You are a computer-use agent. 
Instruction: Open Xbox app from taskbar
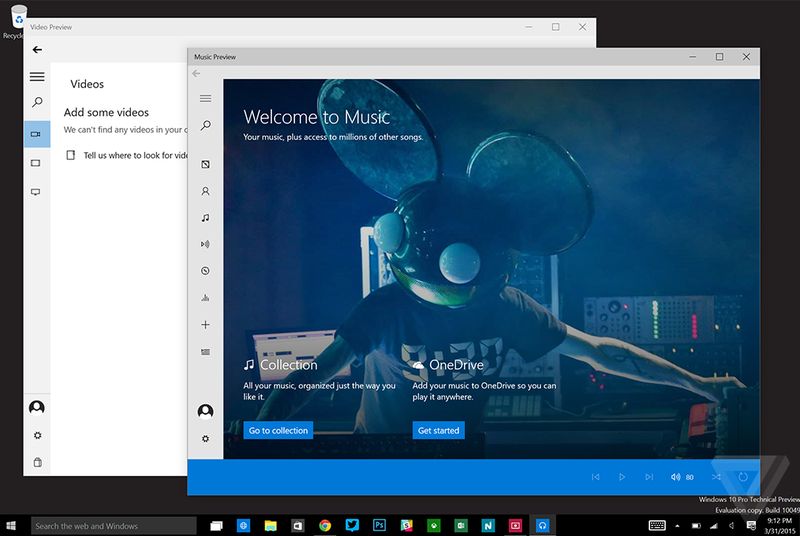click(x=434, y=525)
